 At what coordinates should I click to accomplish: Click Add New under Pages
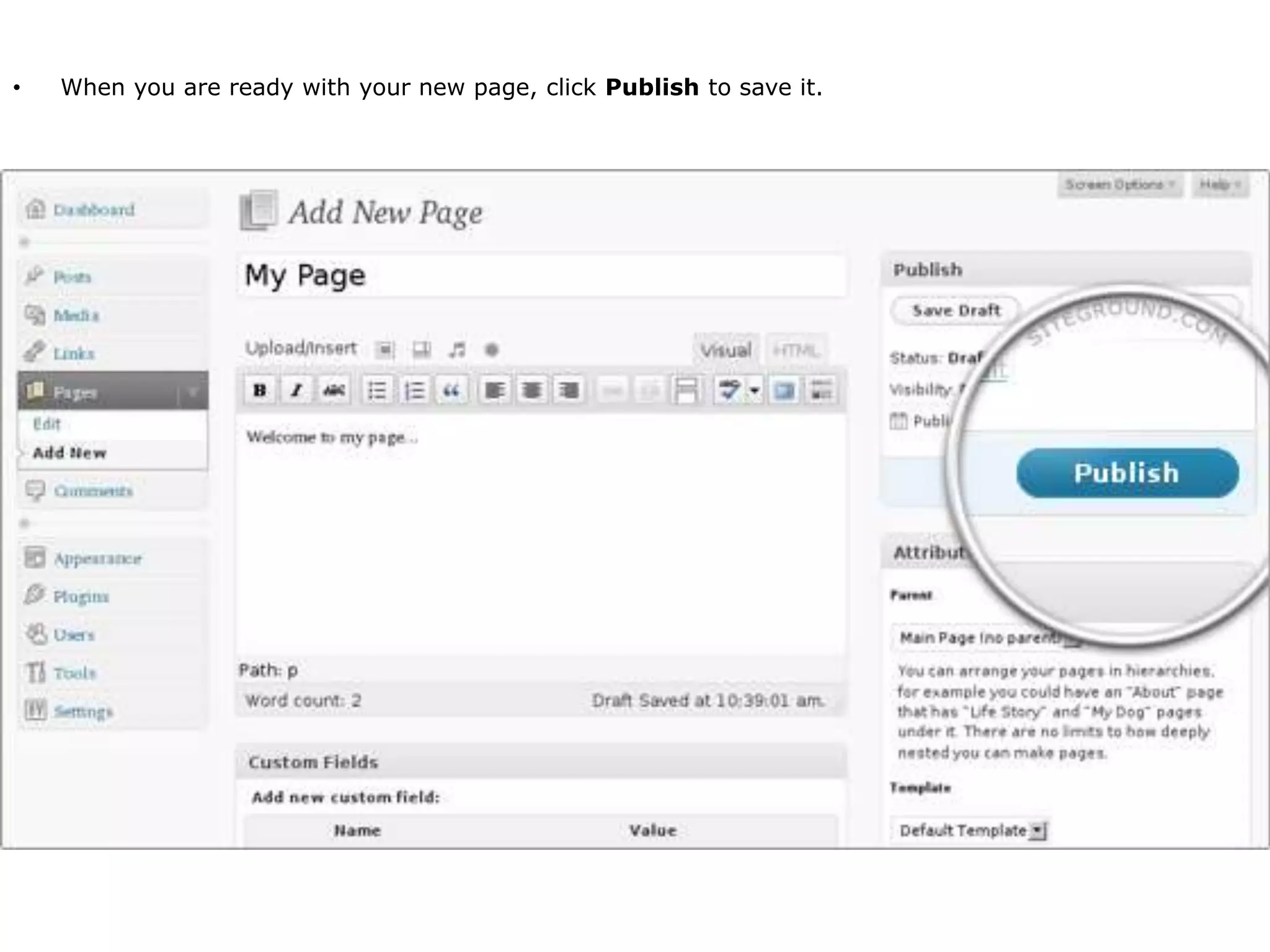[x=69, y=452]
